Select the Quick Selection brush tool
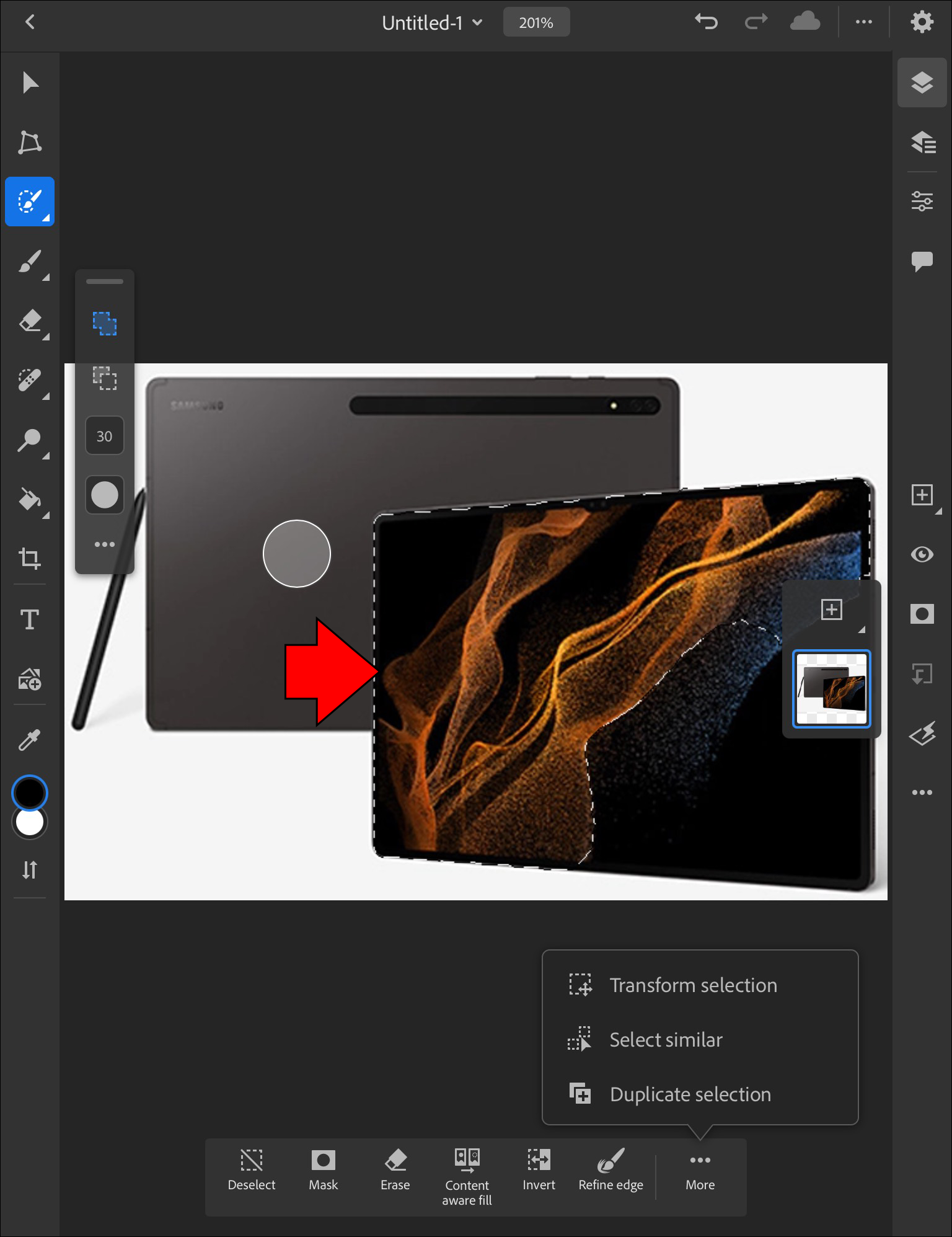 point(30,202)
